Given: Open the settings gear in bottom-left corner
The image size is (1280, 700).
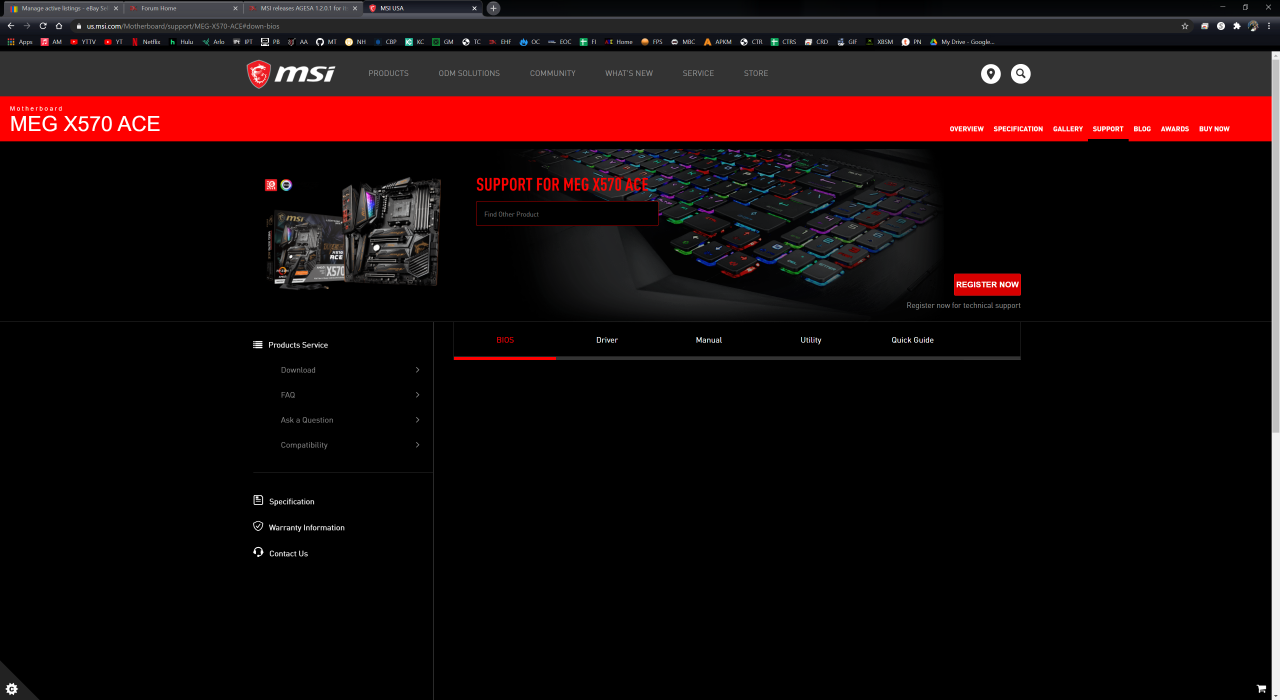Looking at the screenshot, I should tap(12, 688).
